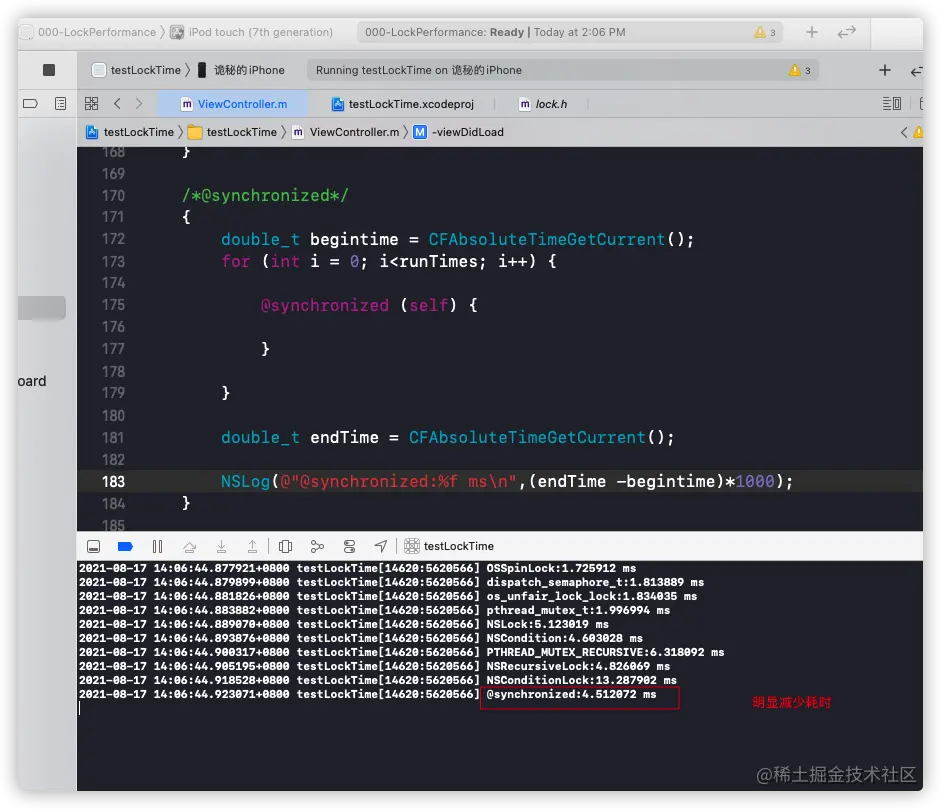
Task: Click the jump bar warning triangle
Action: tap(918, 132)
